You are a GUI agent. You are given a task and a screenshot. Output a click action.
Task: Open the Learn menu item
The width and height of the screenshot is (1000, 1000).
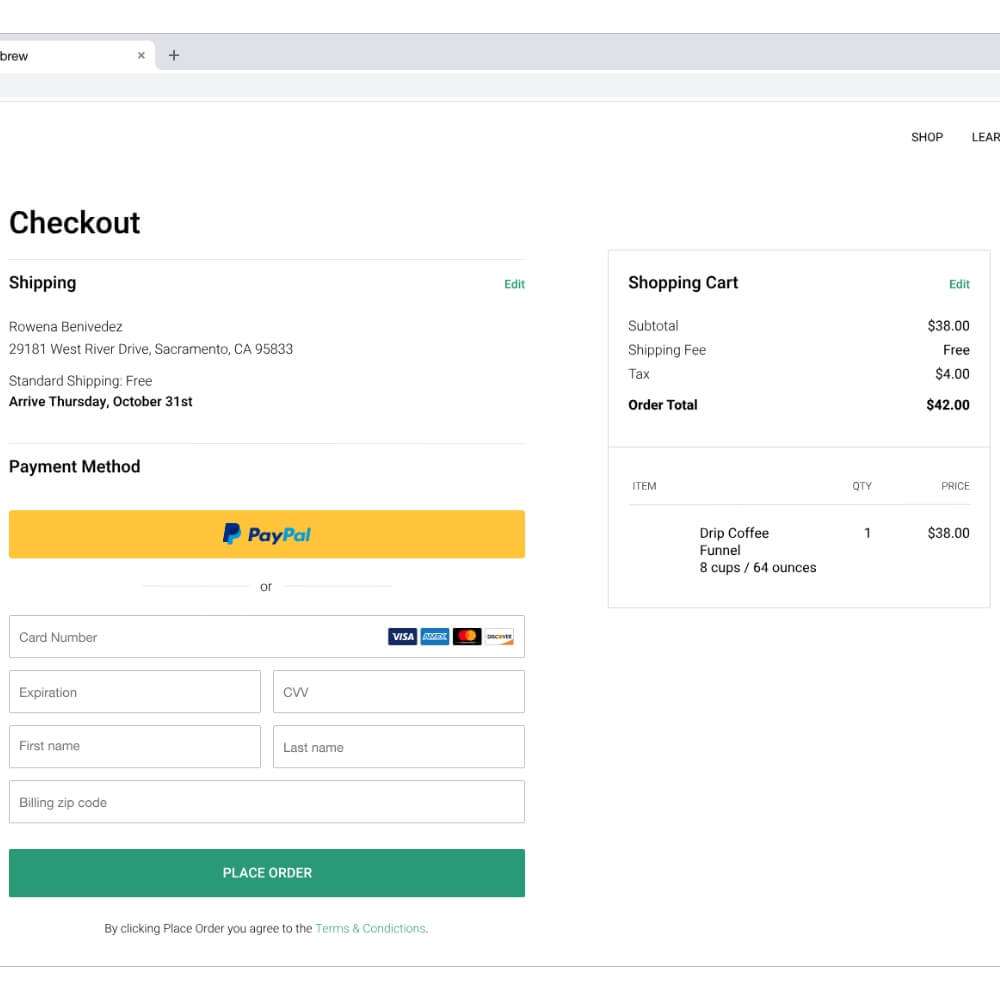pos(985,137)
